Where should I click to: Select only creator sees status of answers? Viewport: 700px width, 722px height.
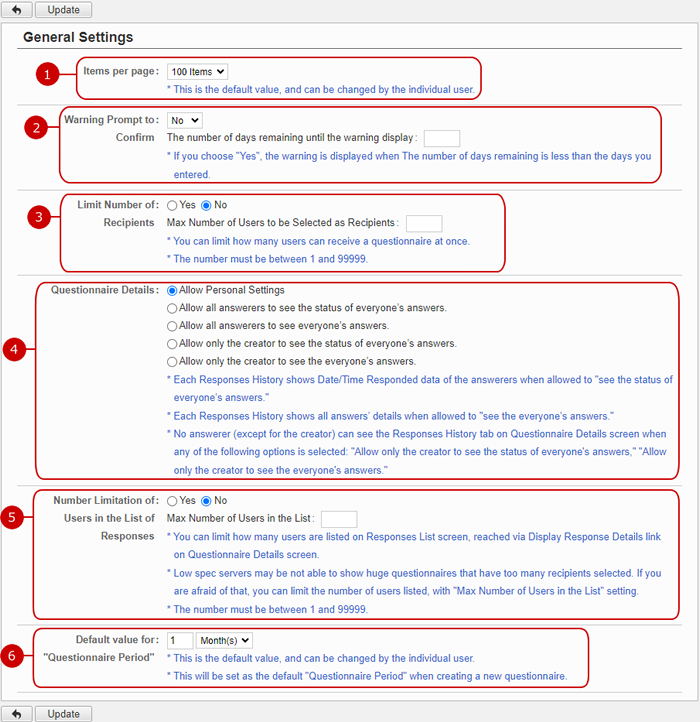click(x=172, y=344)
